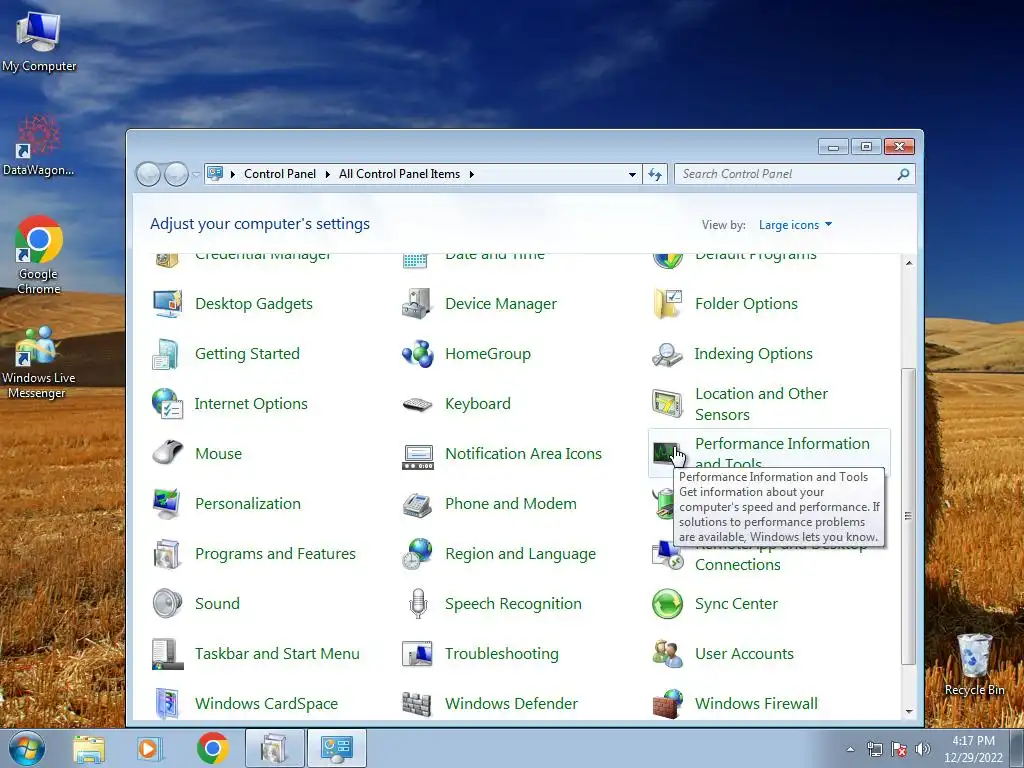Viewport: 1024px width, 768px height.
Task: Open the Sound speaker icon
Action: (167, 603)
